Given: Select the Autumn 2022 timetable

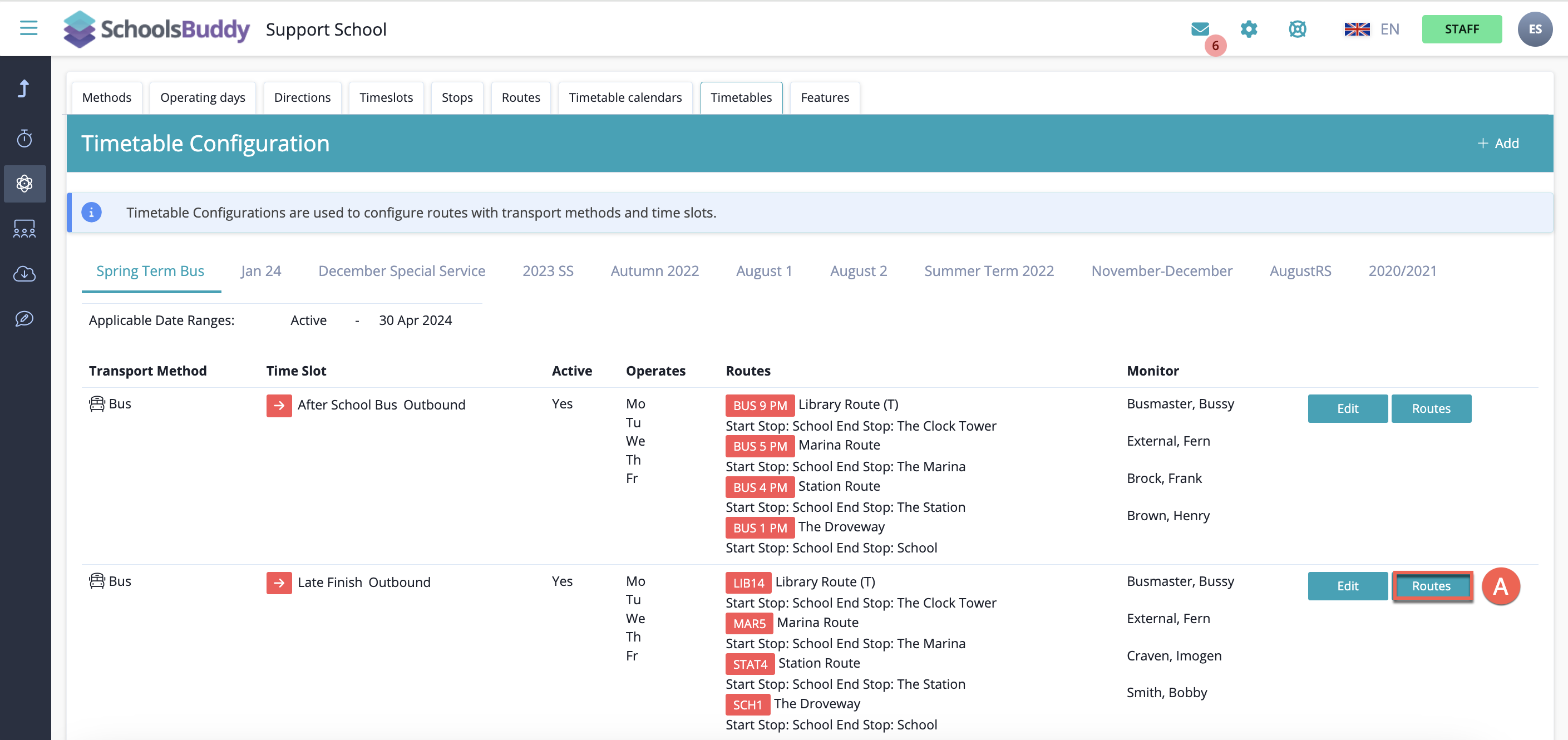Looking at the screenshot, I should [654, 271].
